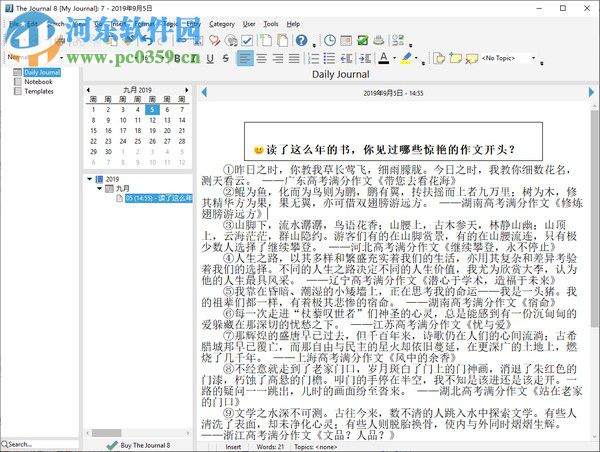The image size is (600, 452).
Task: Go to previous month in calendar
Action: [88, 90]
